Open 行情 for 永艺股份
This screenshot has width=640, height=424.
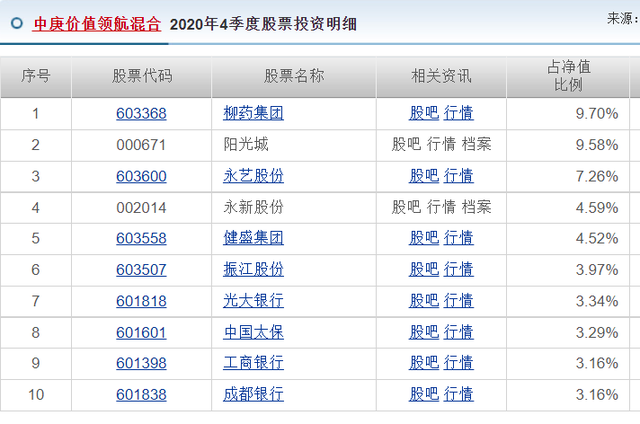458,176
